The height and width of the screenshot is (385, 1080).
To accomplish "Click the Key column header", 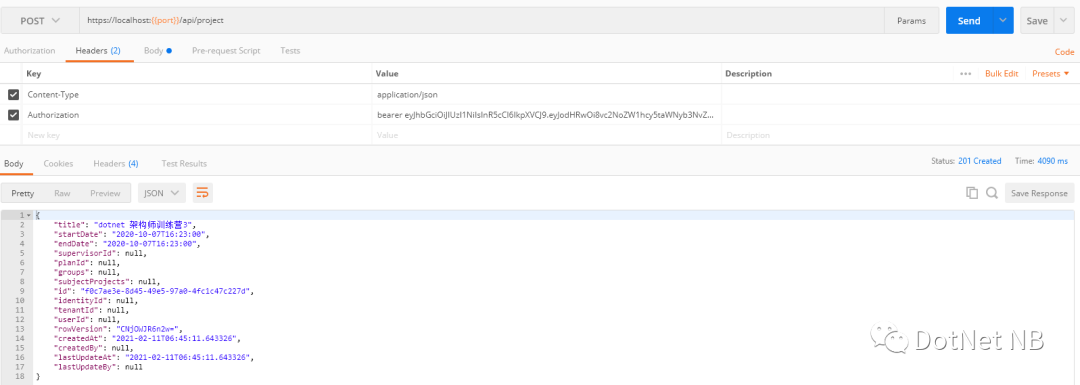I will click(x=34, y=74).
